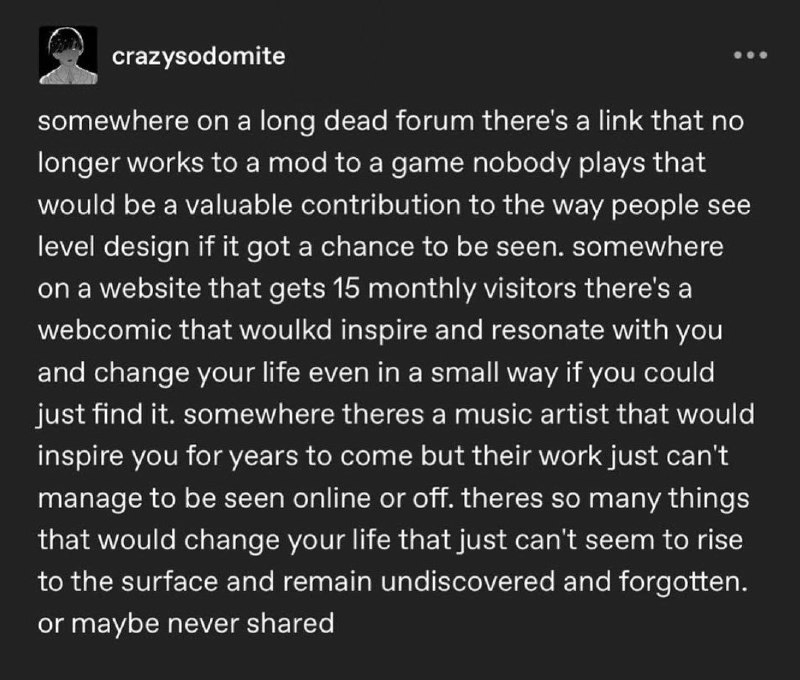Image resolution: width=800 pixels, height=680 pixels.
Task: Click the crazysodomite profile avatar
Action: coord(68,55)
